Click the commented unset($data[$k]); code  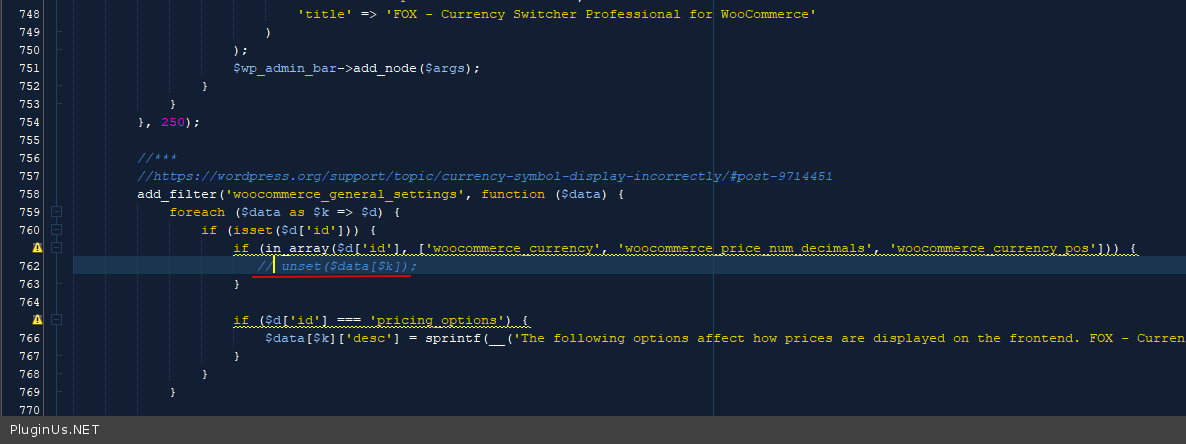click(349, 266)
